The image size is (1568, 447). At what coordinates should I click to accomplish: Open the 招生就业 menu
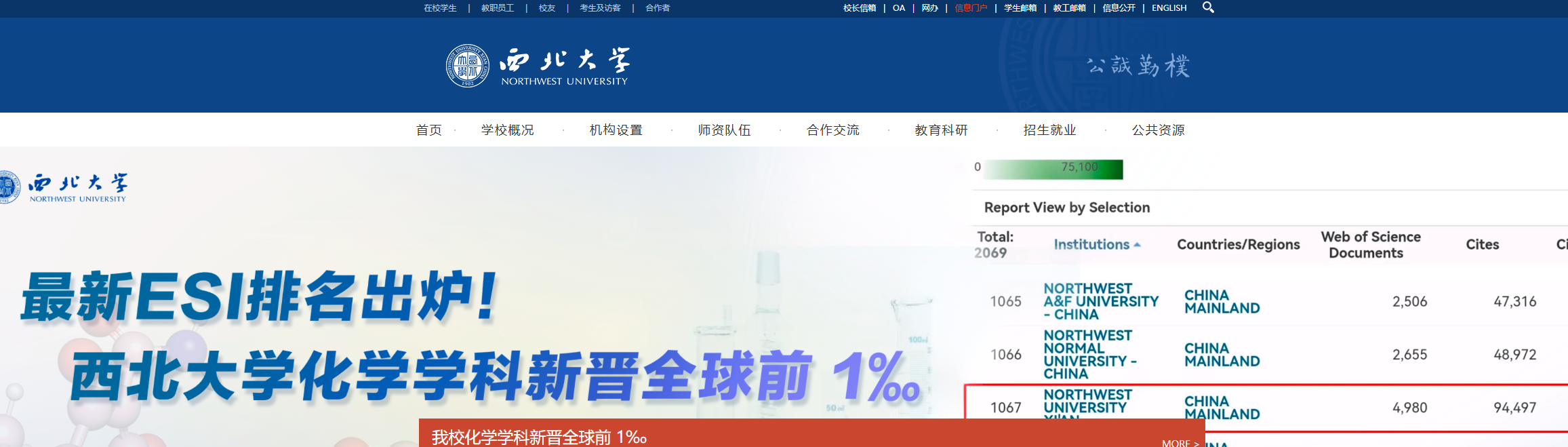pyautogui.click(x=1050, y=130)
